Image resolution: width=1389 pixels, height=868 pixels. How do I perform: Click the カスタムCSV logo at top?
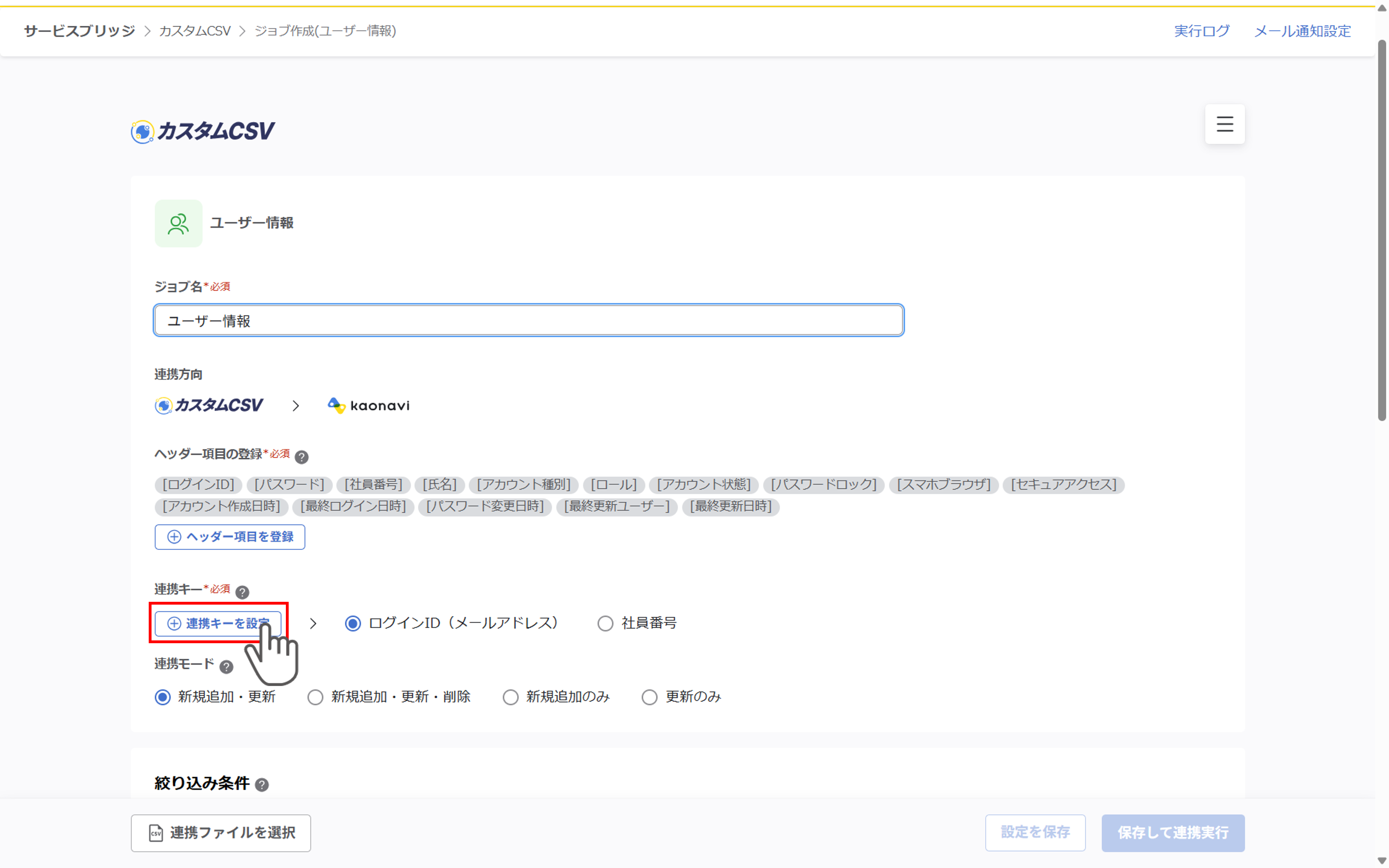[x=203, y=132]
